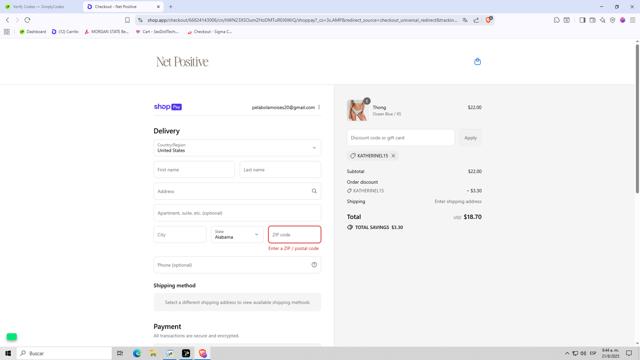Remove the KATHERINEL15 discount tag

[x=393, y=156]
